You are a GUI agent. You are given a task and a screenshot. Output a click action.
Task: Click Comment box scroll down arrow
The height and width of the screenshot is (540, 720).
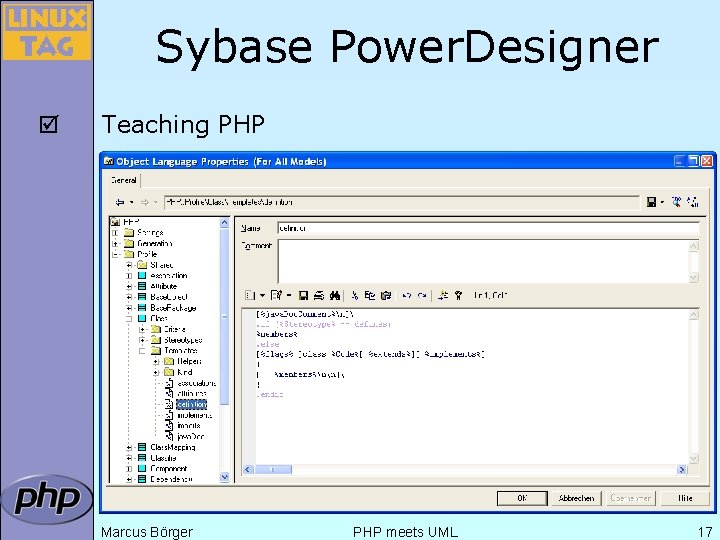coord(693,277)
